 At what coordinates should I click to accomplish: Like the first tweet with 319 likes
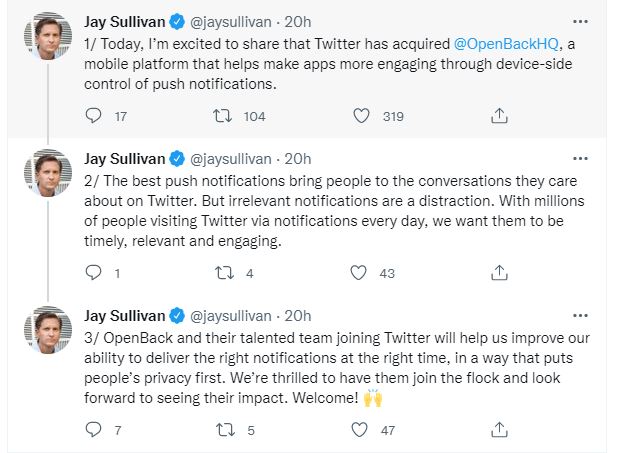(364, 116)
